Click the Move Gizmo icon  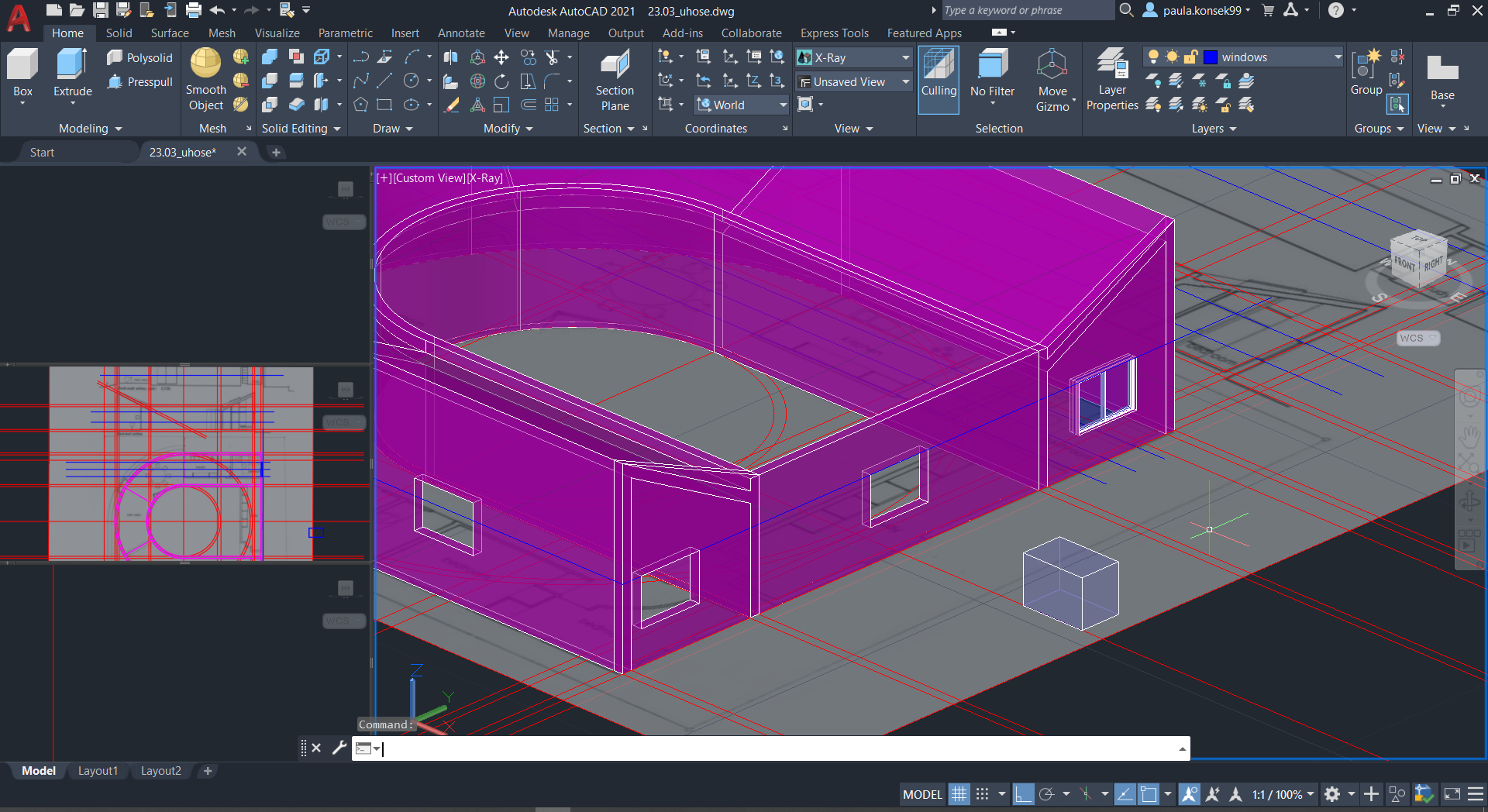pyautogui.click(x=1052, y=80)
